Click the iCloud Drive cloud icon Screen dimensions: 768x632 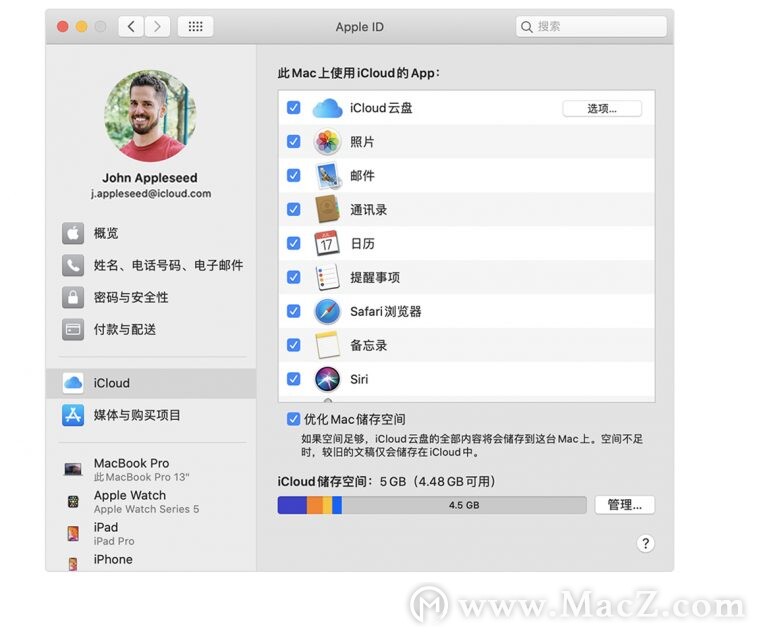click(x=327, y=108)
